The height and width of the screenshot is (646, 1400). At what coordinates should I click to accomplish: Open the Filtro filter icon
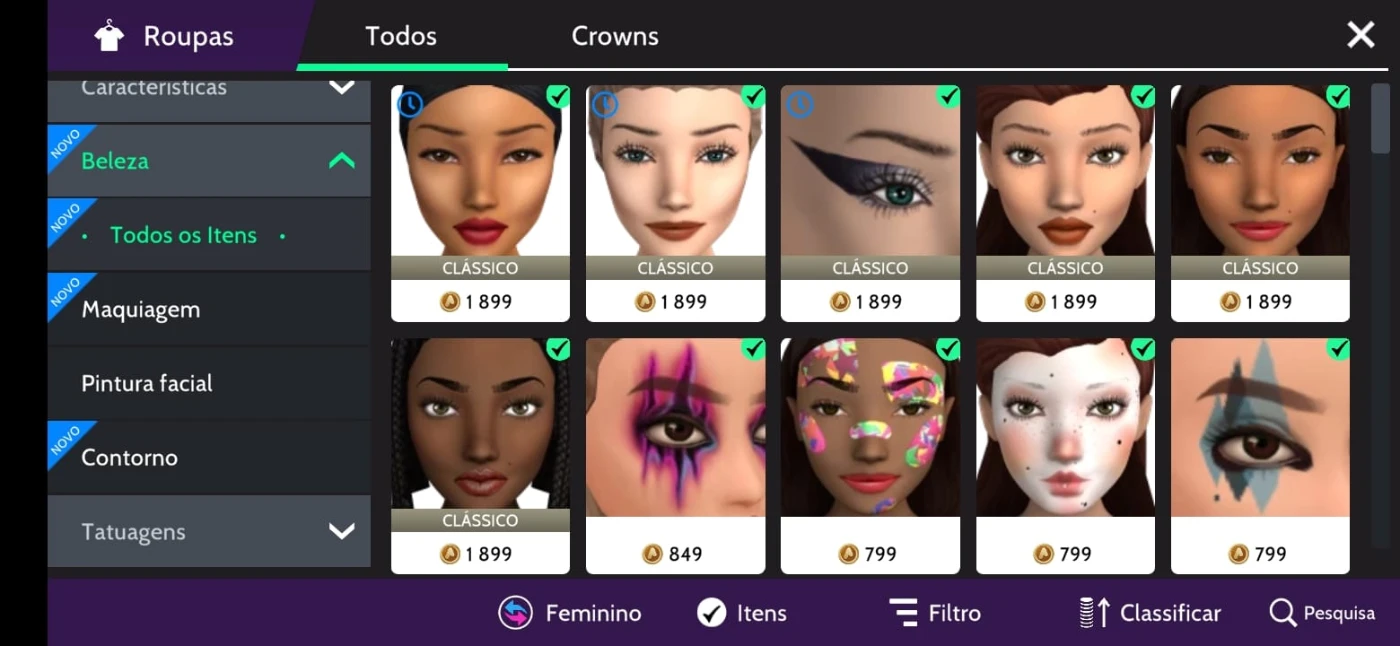pyautogui.click(x=904, y=613)
